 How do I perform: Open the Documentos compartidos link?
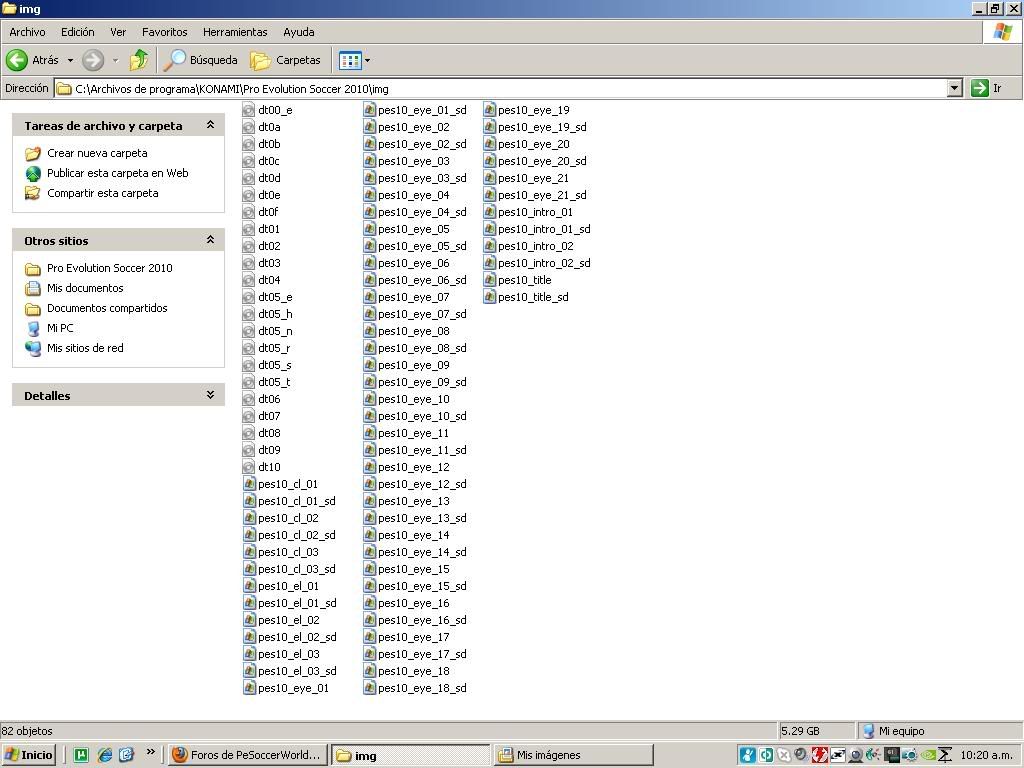107,308
